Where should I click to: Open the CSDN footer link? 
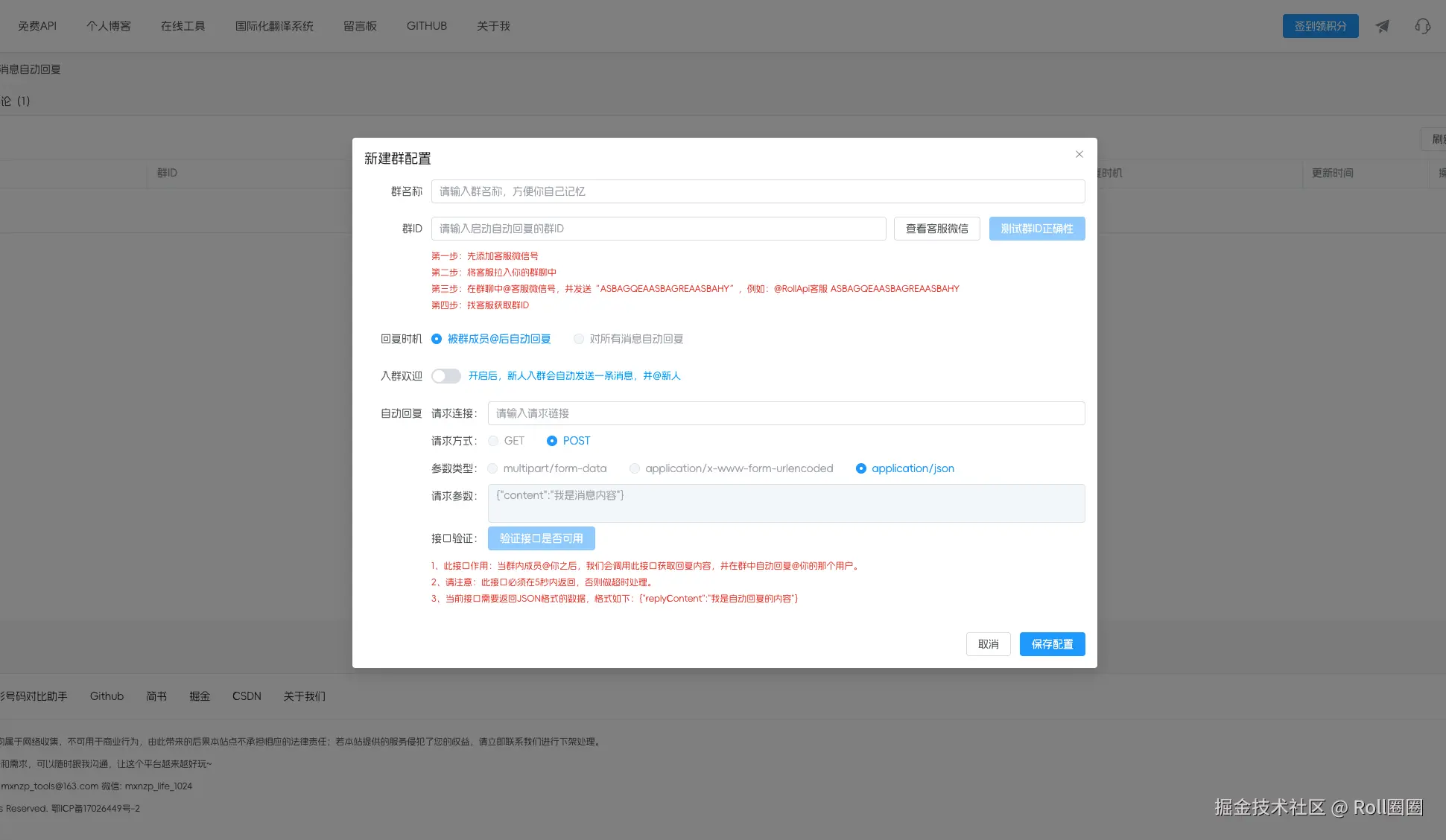(x=246, y=696)
